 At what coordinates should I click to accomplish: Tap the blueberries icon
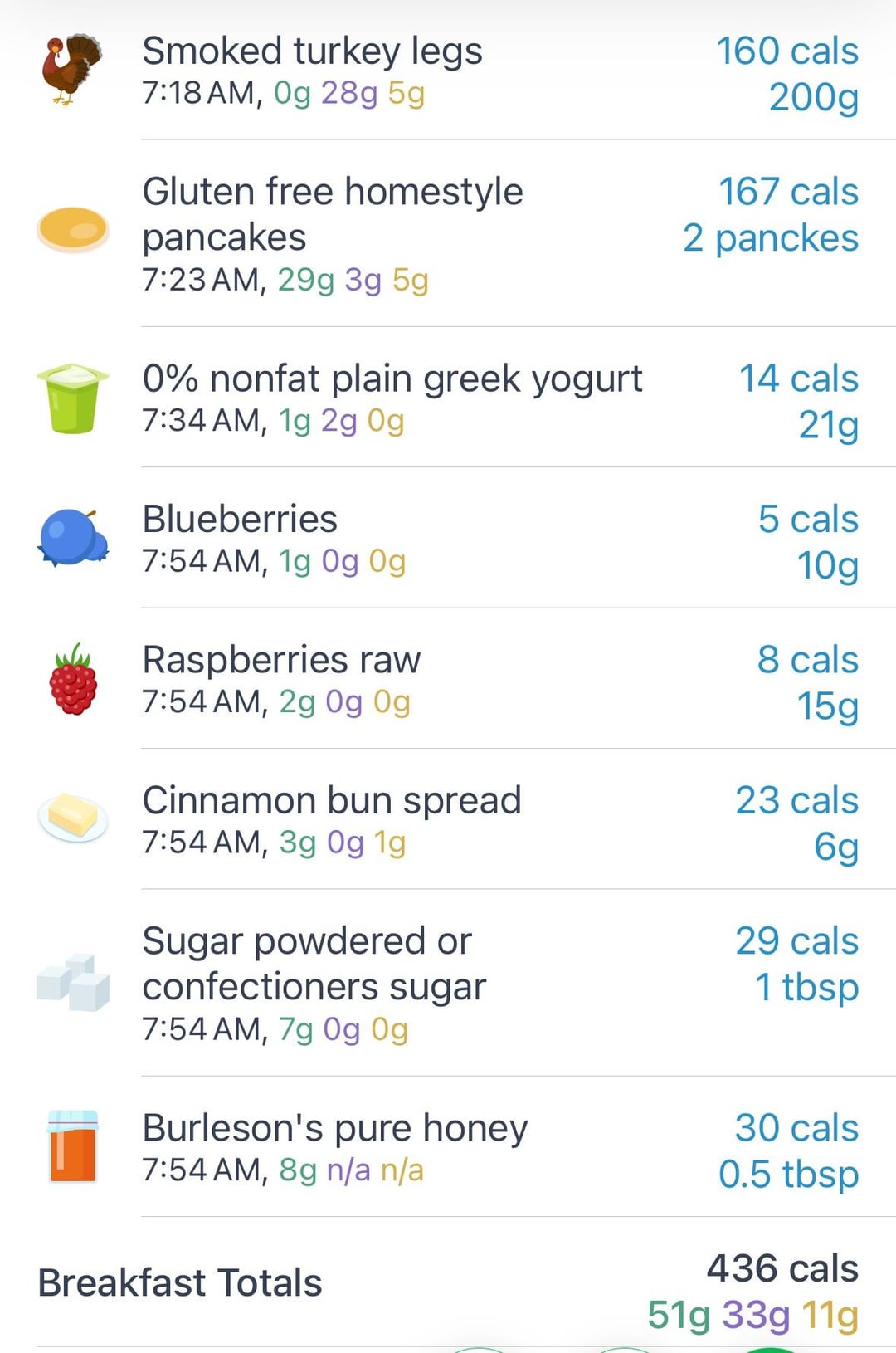point(73,538)
